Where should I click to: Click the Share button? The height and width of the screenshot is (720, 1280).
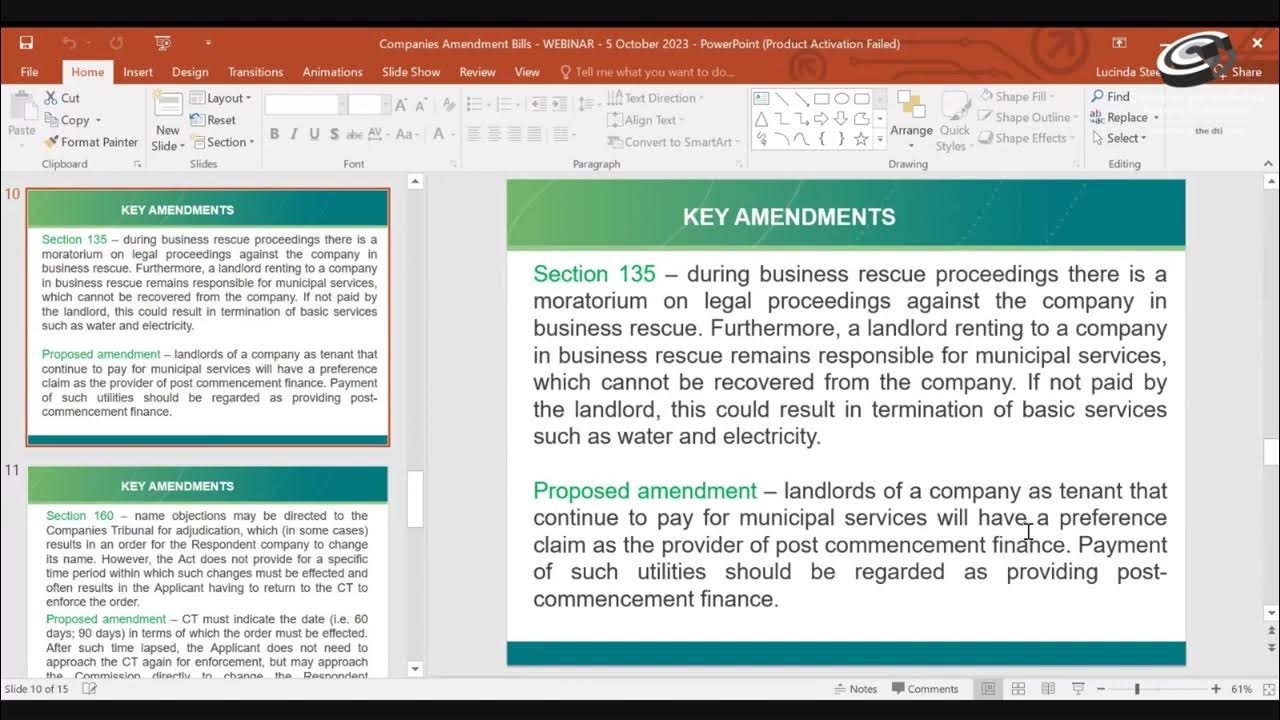[x=1238, y=72]
